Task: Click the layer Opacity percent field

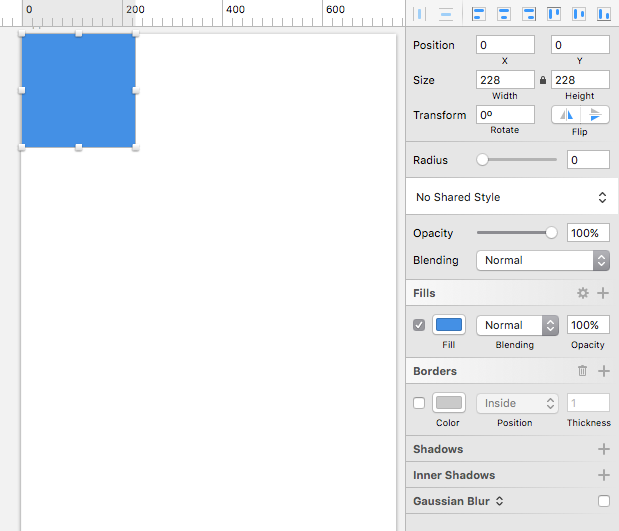Action: [588, 233]
